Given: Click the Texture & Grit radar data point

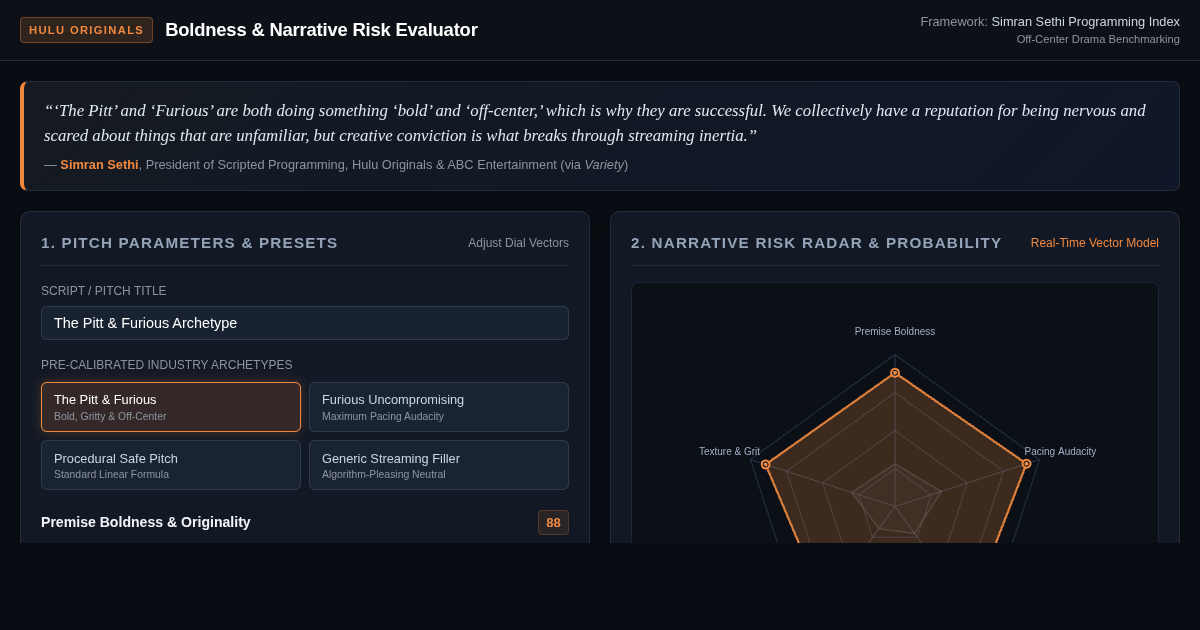Looking at the screenshot, I should (x=765, y=464).
